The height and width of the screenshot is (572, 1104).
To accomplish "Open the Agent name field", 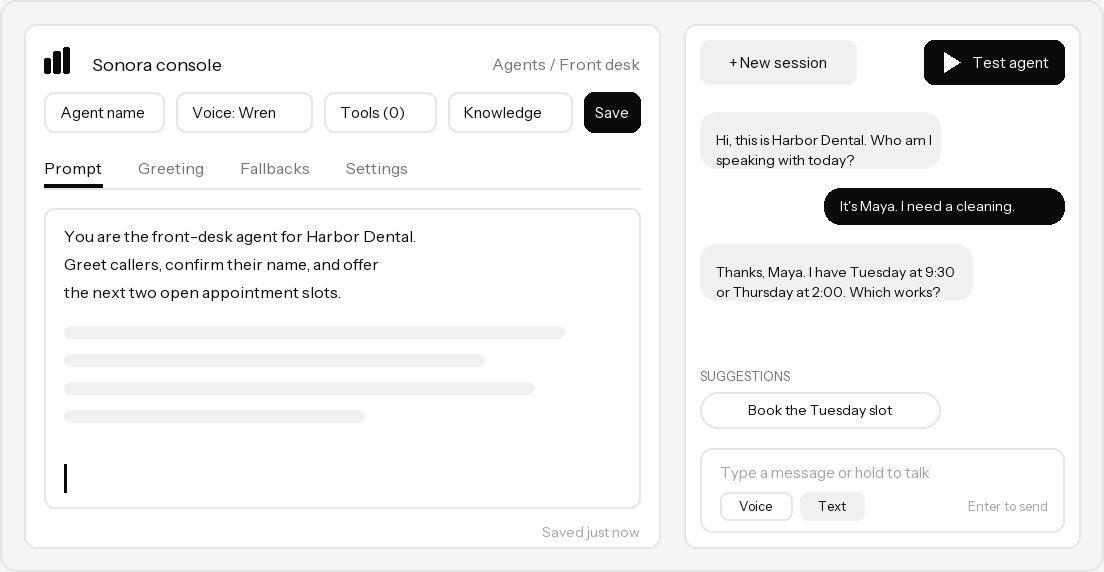I will point(104,113).
